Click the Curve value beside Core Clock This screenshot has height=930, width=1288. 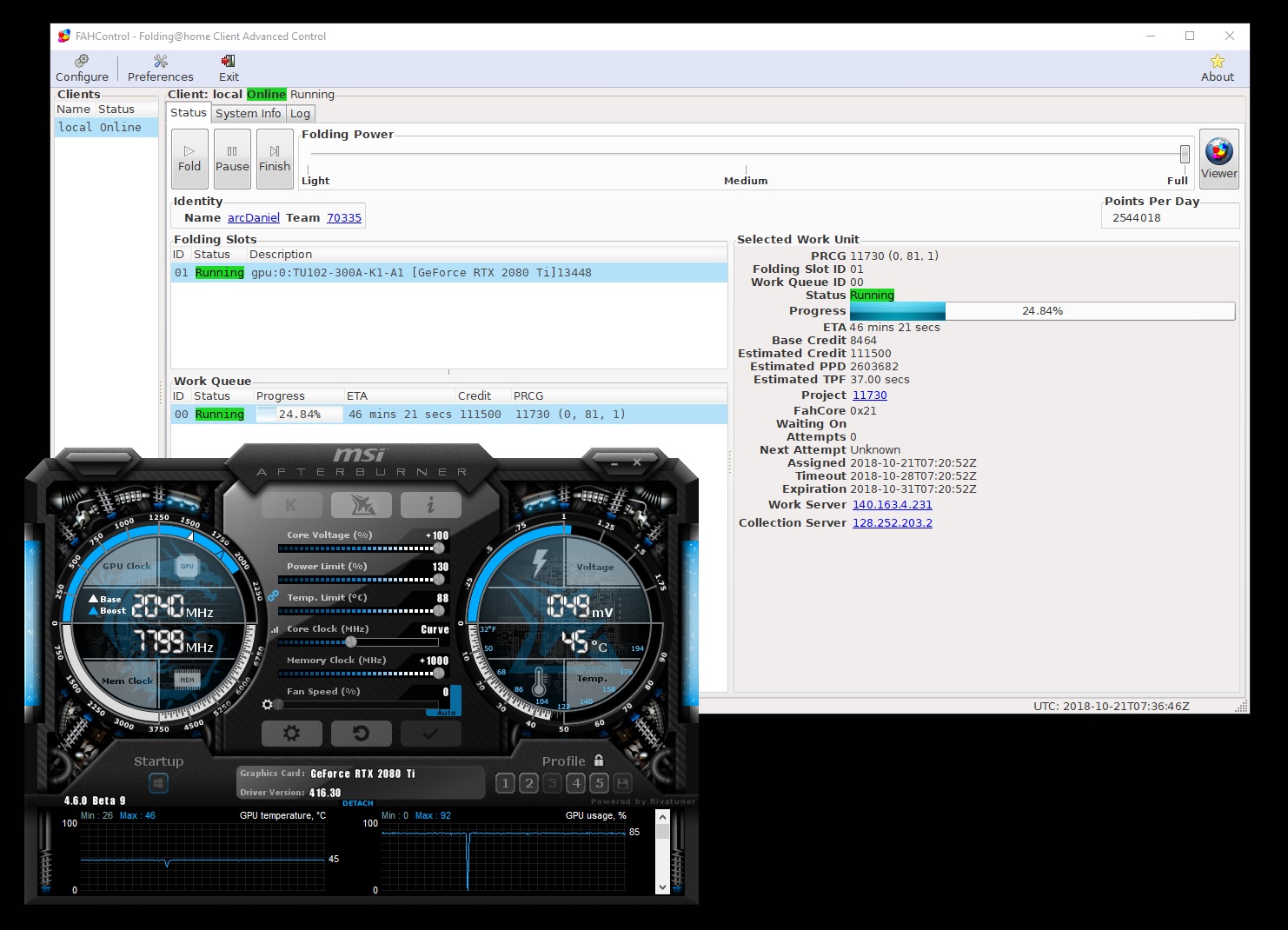[435, 630]
